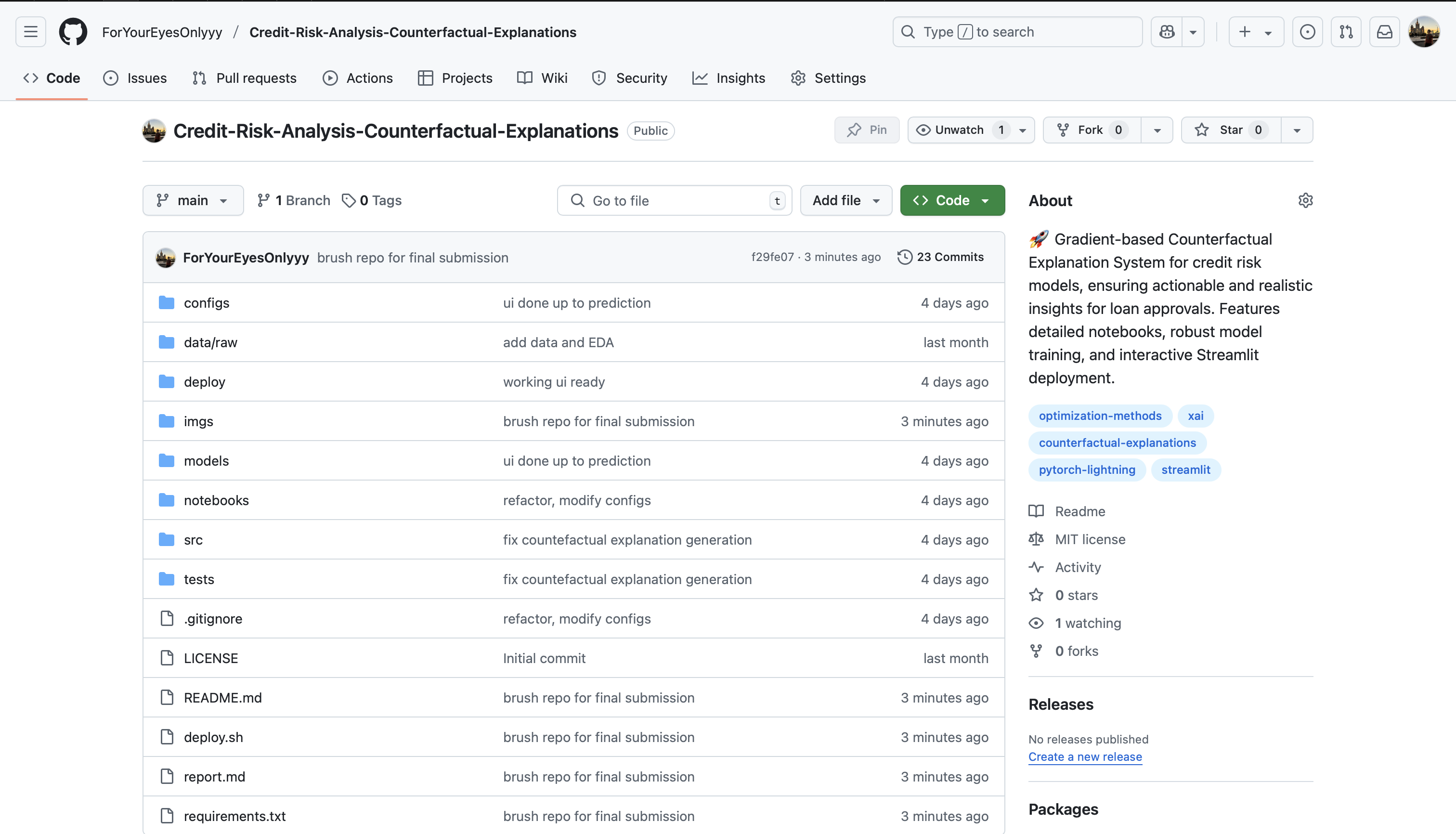Click Create a new release link
Image resolution: width=1456 pixels, height=834 pixels.
[x=1085, y=756]
